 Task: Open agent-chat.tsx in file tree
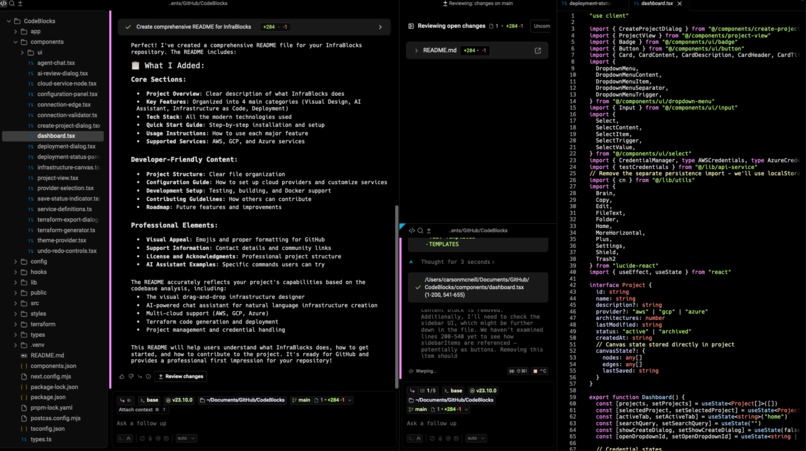click(56, 63)
